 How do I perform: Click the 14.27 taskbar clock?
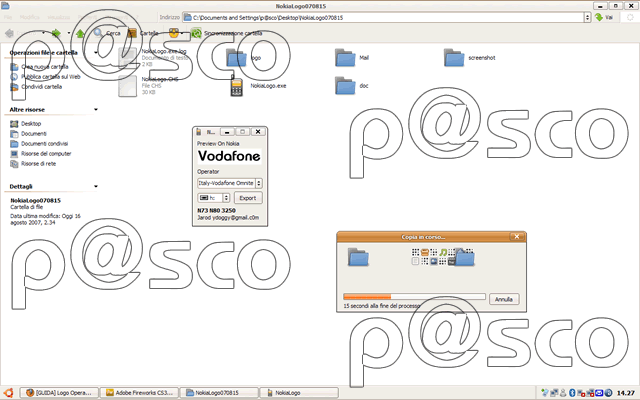coord(626,393)
